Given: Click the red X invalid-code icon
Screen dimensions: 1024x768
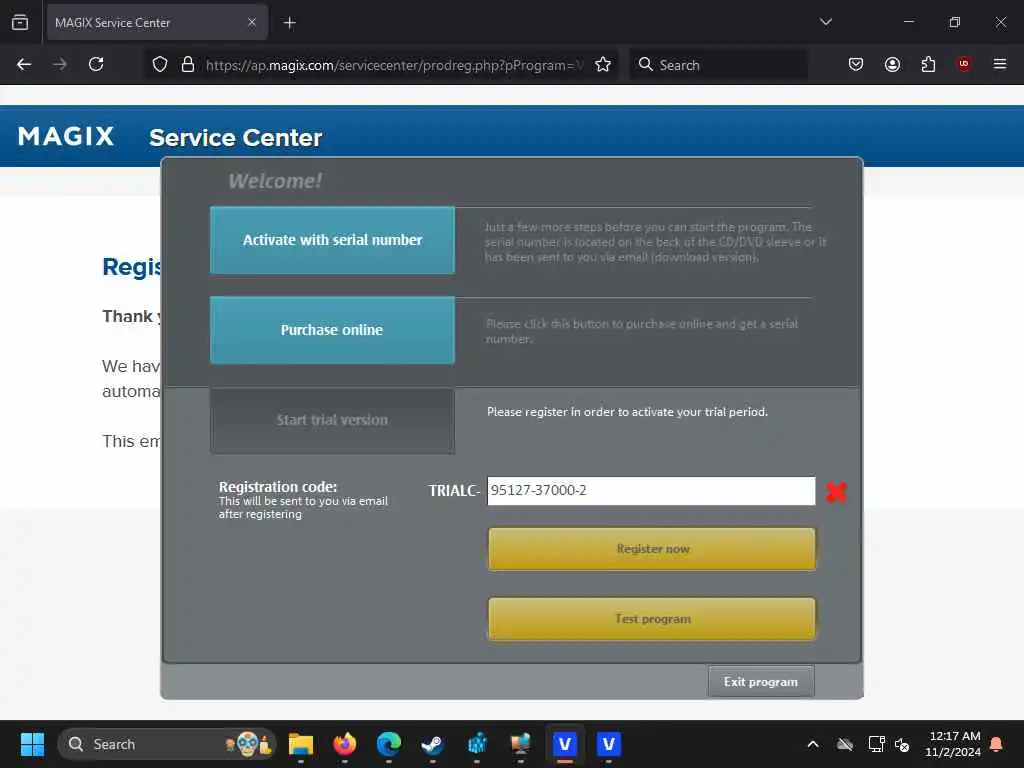Looking at the screenshot, I should tap(837, 492).
